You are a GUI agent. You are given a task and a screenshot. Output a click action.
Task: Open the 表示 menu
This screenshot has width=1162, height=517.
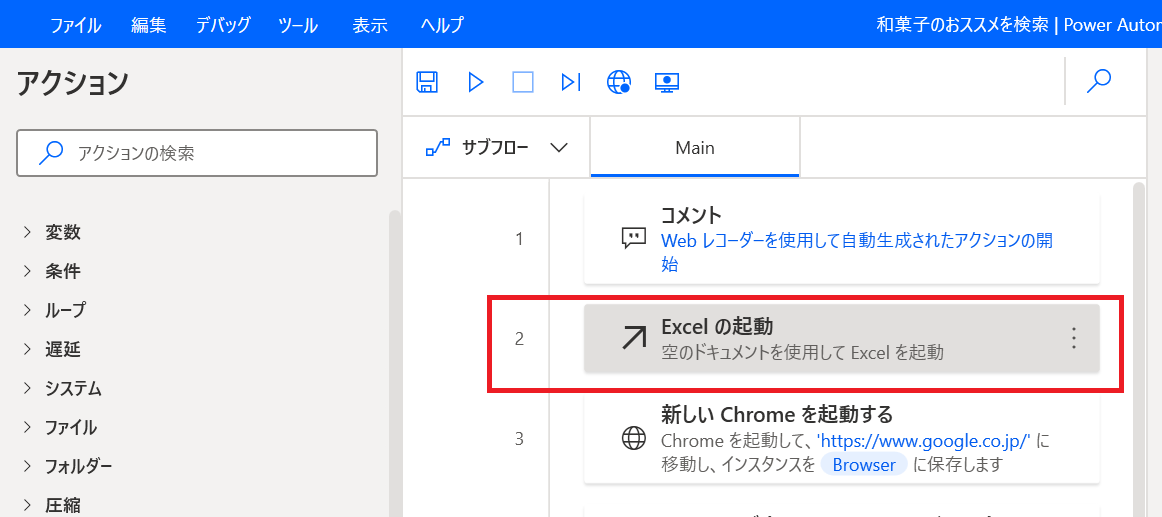(x=371, y=25)
